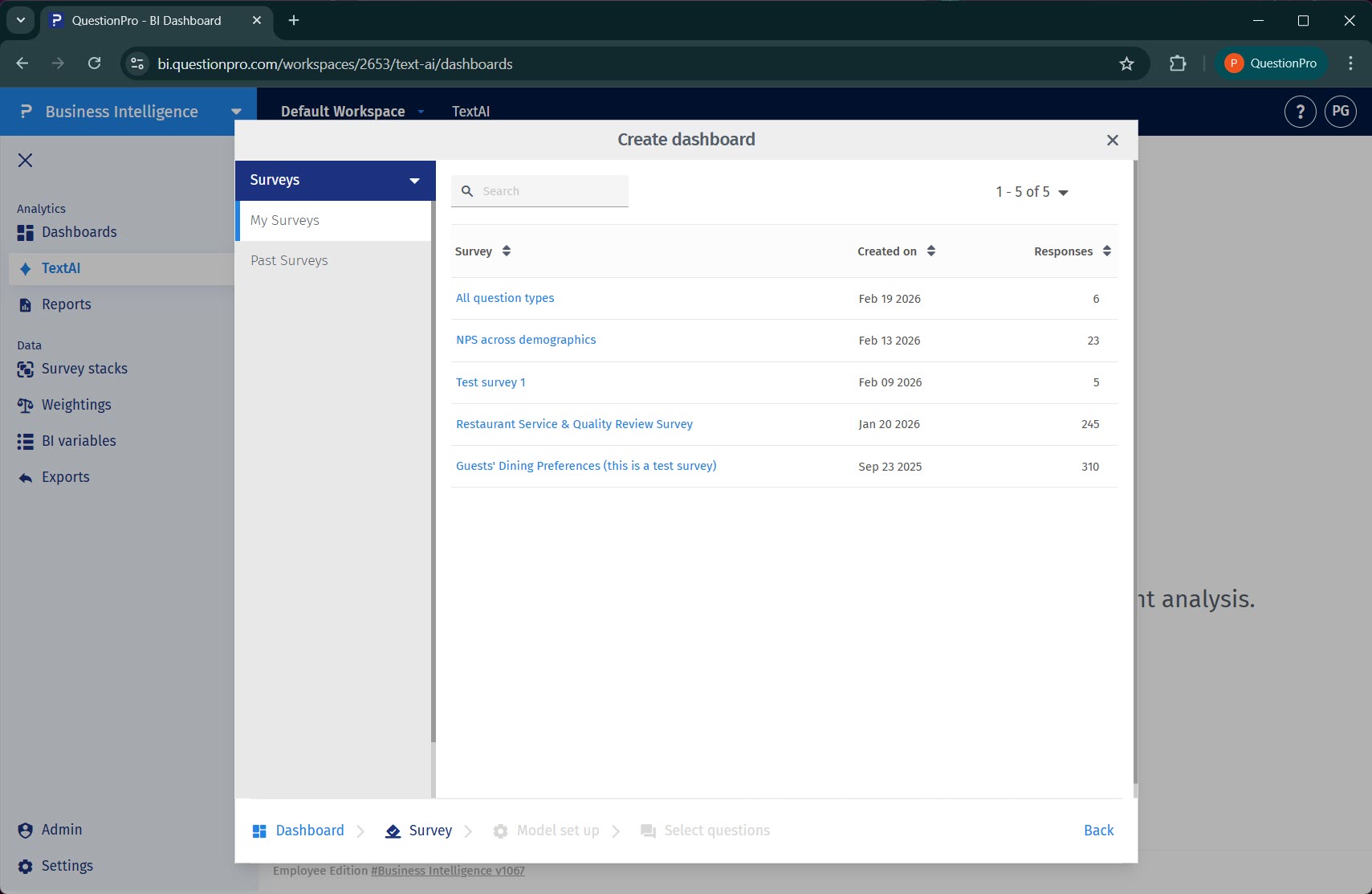Click the Back button
This screenshot has width=1372, height=894.
click(1098, 831)
